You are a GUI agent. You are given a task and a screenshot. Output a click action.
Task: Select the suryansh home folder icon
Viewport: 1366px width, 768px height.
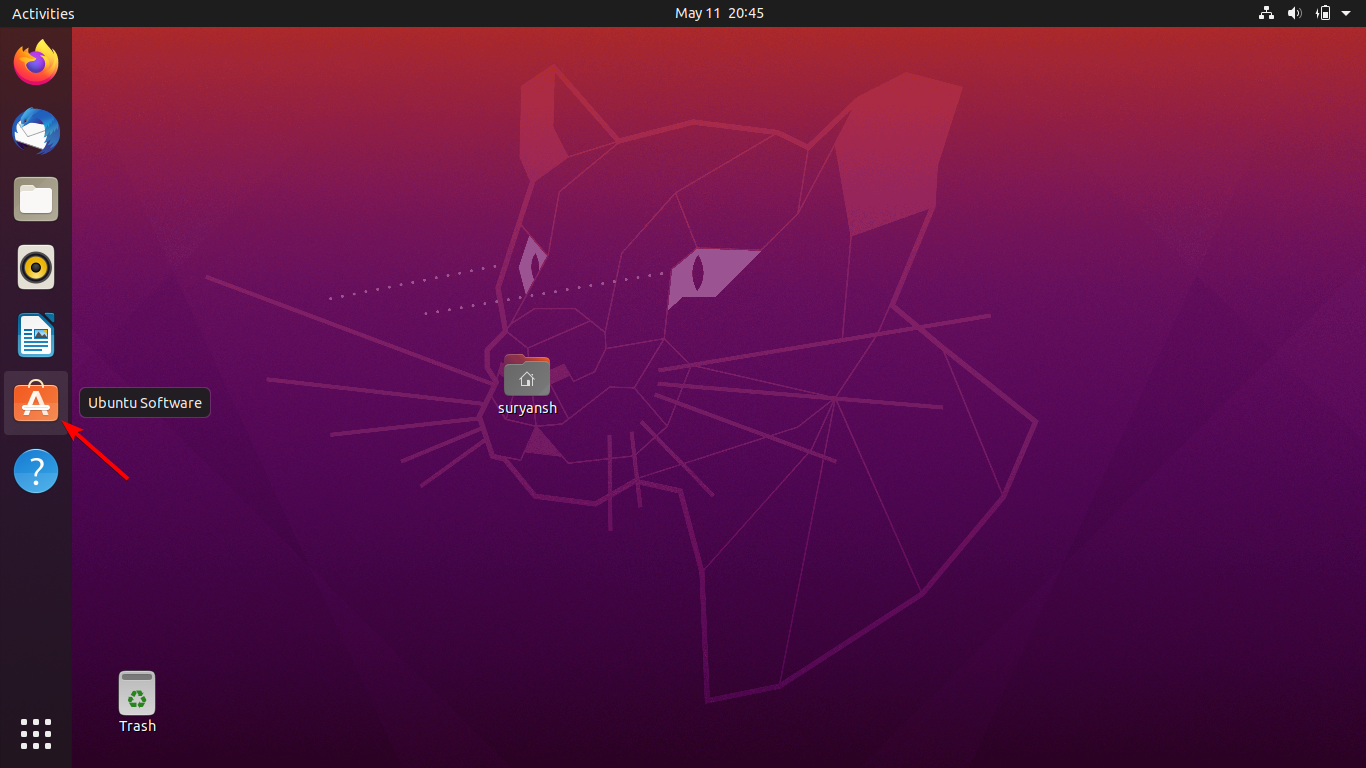(527, 376)
